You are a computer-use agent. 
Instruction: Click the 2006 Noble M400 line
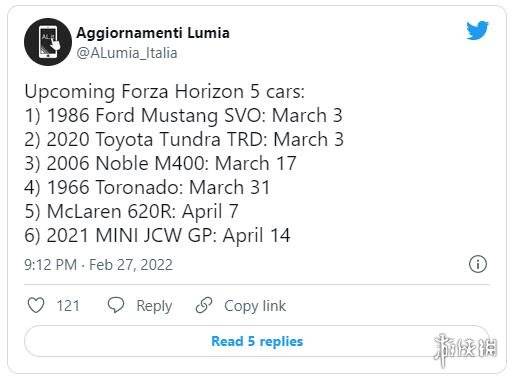[160, 164]
